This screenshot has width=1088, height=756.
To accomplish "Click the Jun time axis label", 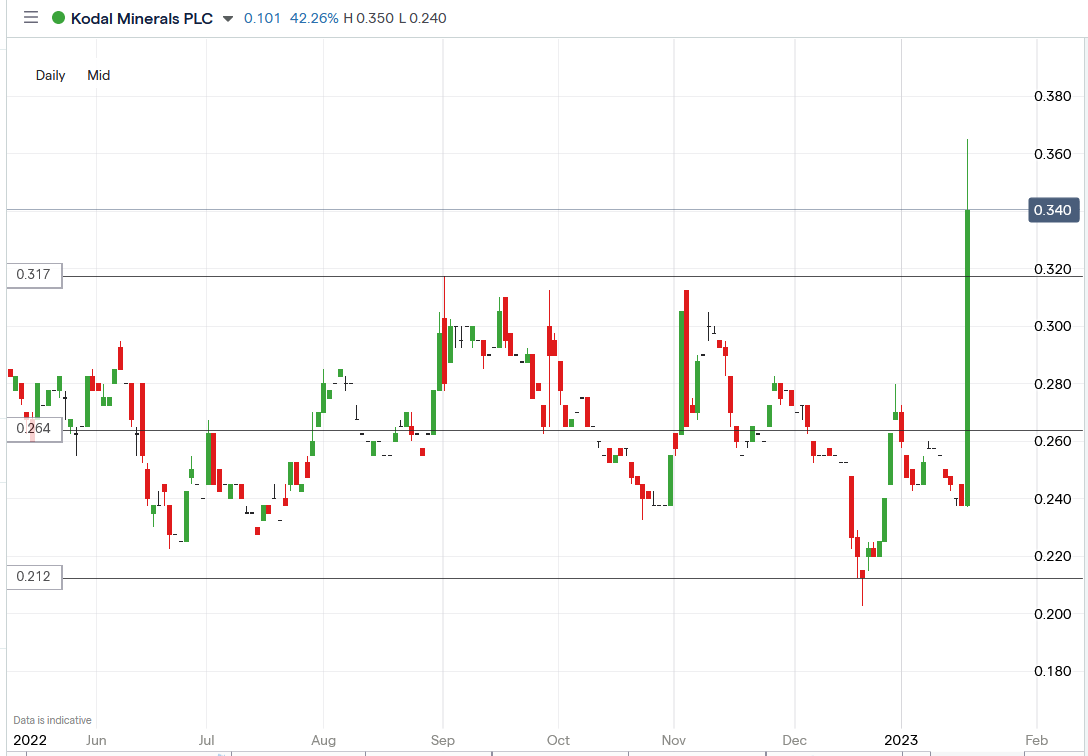I will (96, 740).
